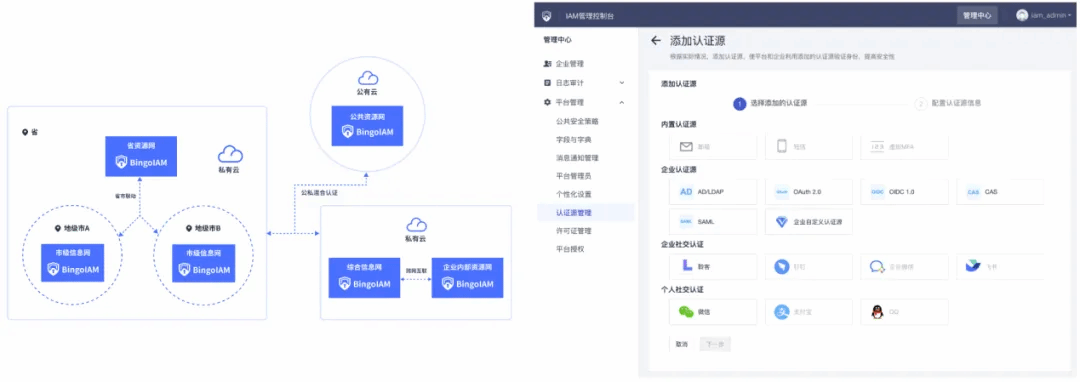Click the shield logo in the console header

(x=546, y=15)
